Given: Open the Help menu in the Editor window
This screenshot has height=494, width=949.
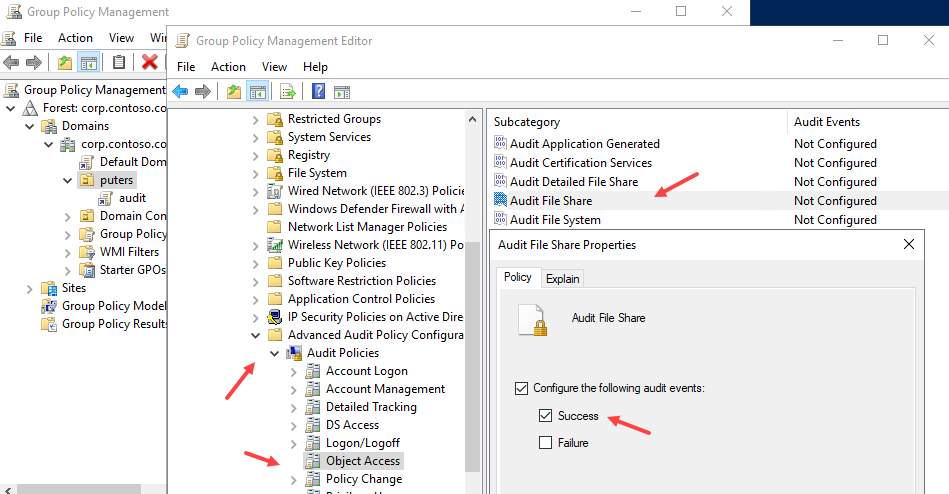Looking at the screenshot, I should 315,67.
